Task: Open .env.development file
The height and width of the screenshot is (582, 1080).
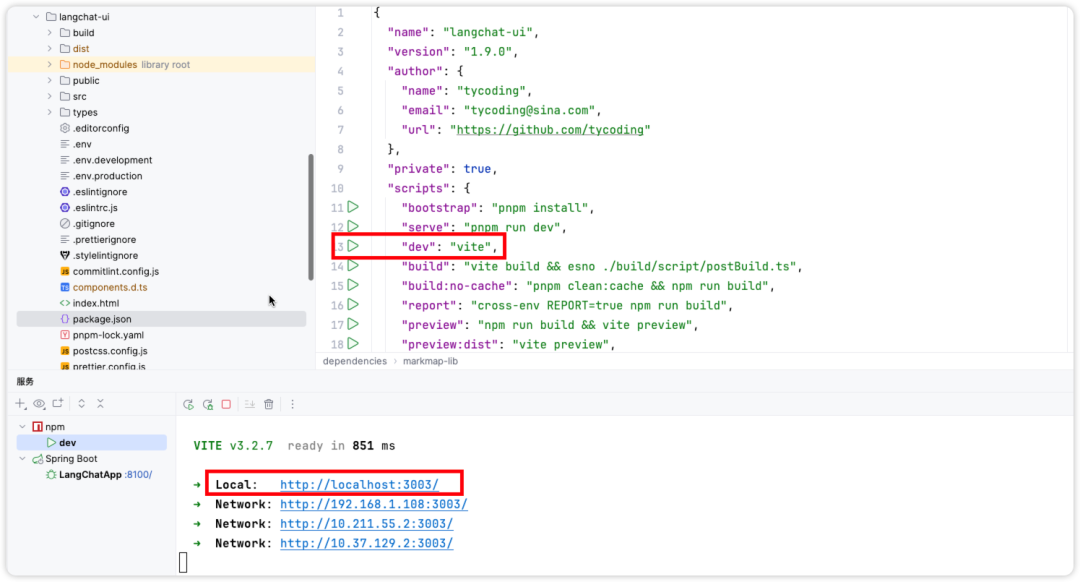Action: click(112, 160)
